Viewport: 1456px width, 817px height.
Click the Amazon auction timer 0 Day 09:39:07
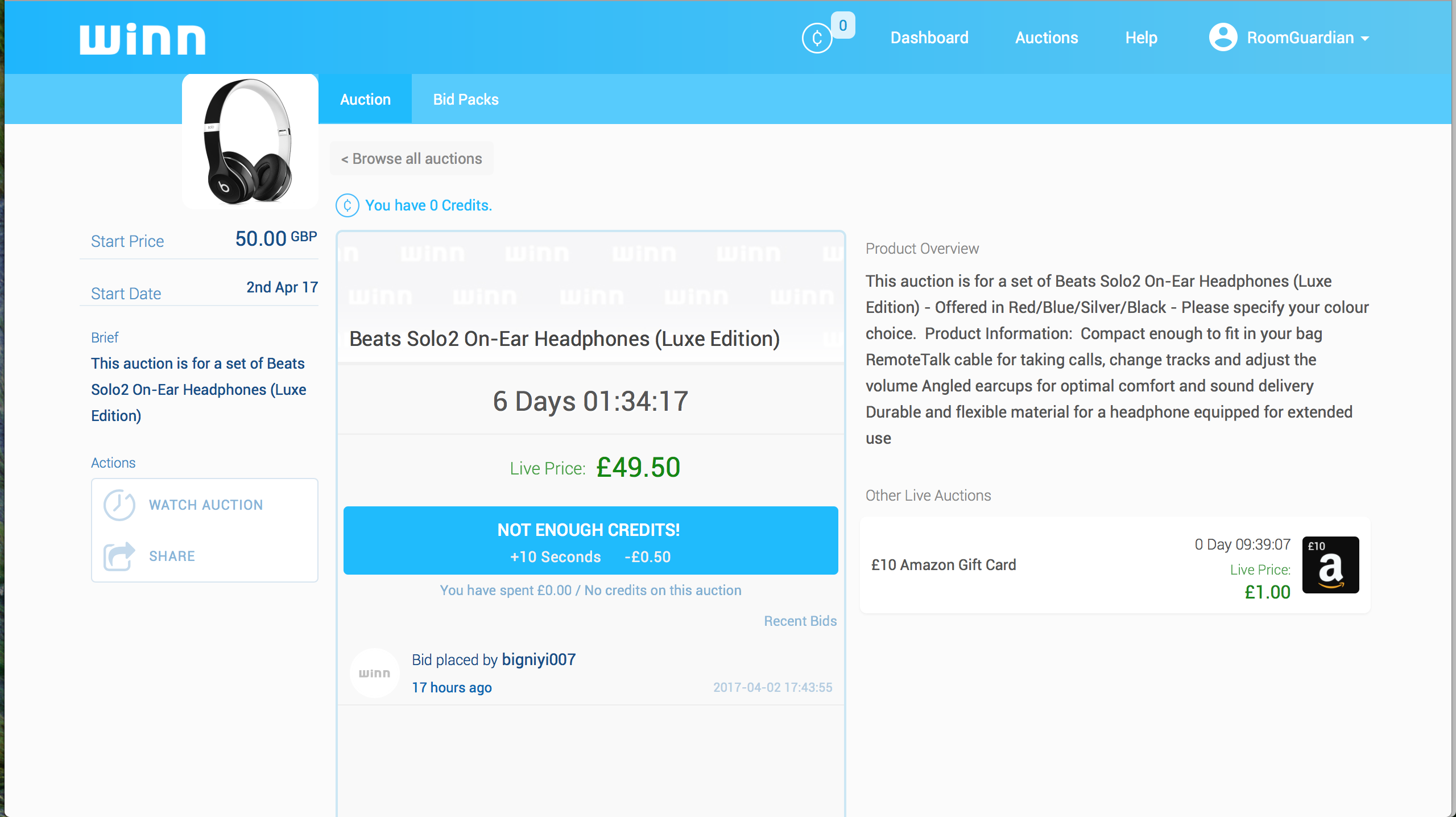click(x=1242, y=544)
